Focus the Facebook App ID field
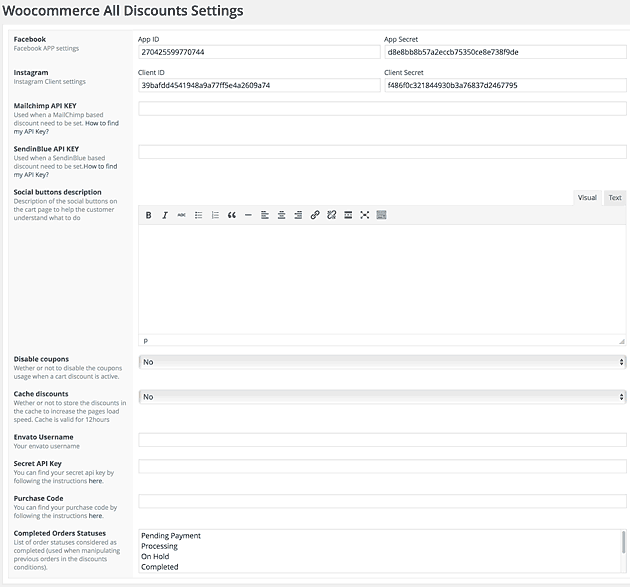This screenshot has width=630, height=587. tap(259, 52)
